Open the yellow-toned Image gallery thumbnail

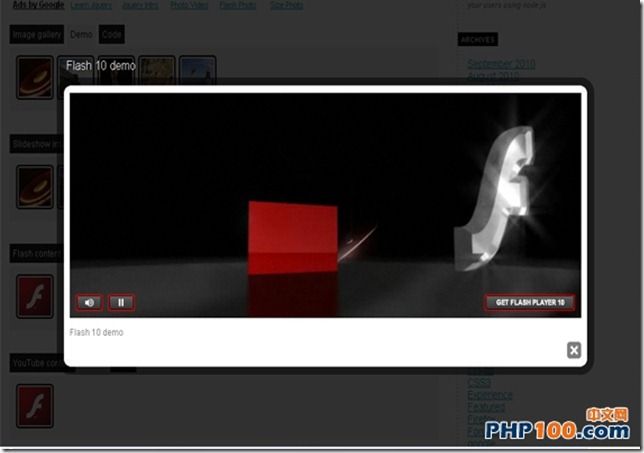(x=156, y=70)
